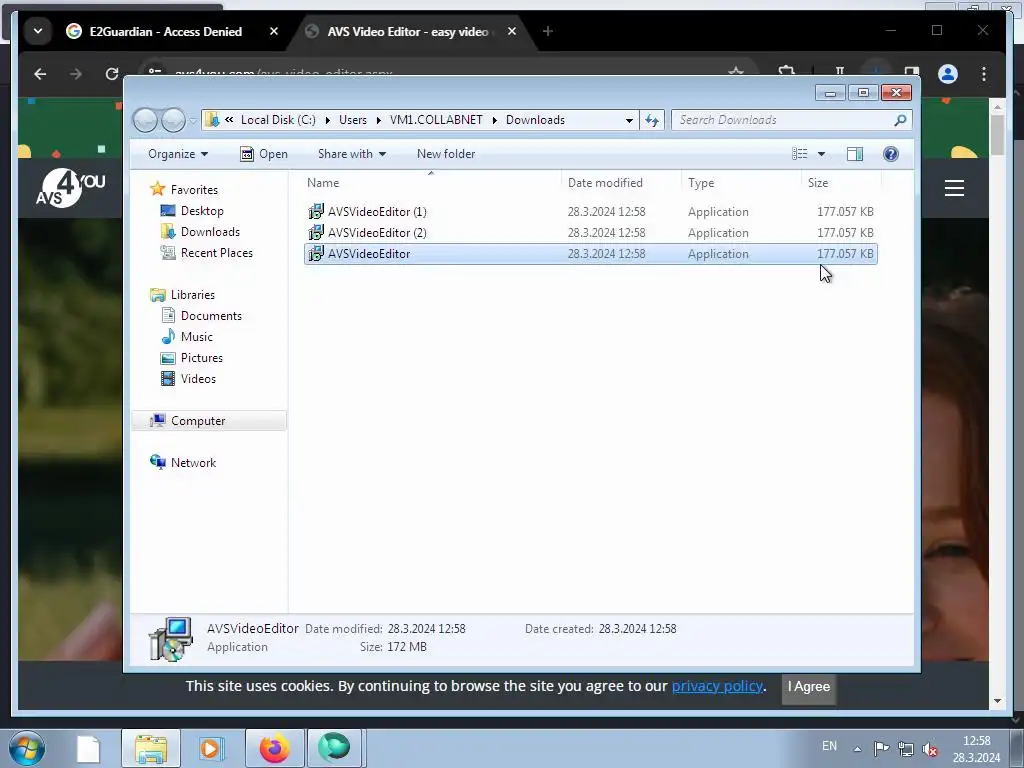Expand the view options dropdown arrow
This screenshot has width=1024, height=768.
[822, 154]
